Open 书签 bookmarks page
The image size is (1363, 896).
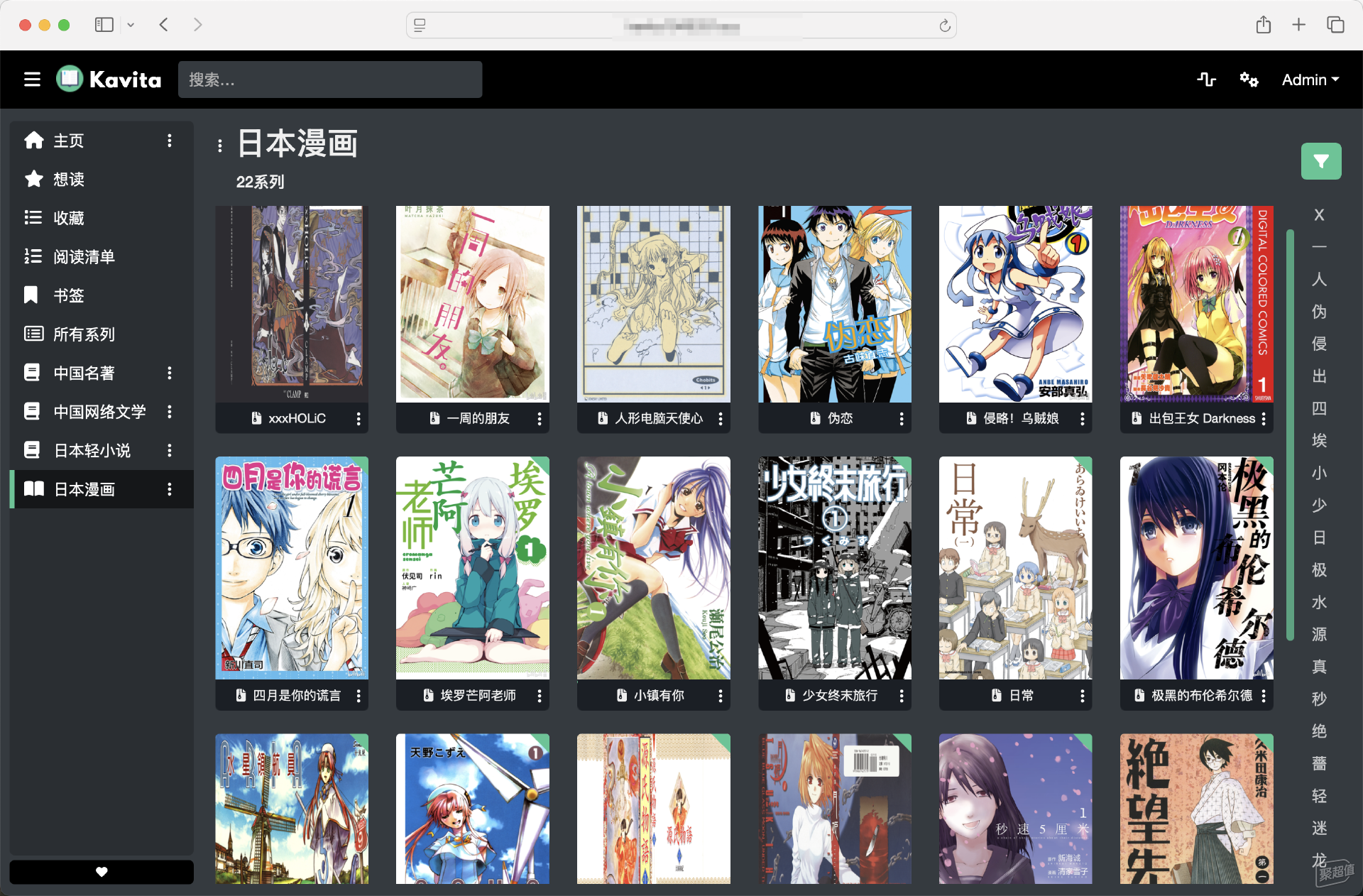pyautogui.click(x=69, y=295)
